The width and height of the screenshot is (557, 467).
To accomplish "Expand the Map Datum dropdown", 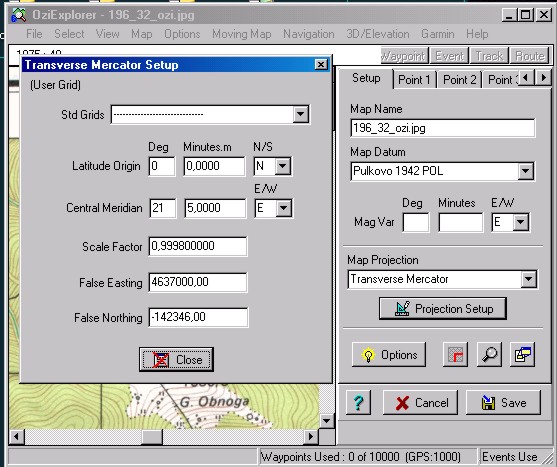I will 525,171.
